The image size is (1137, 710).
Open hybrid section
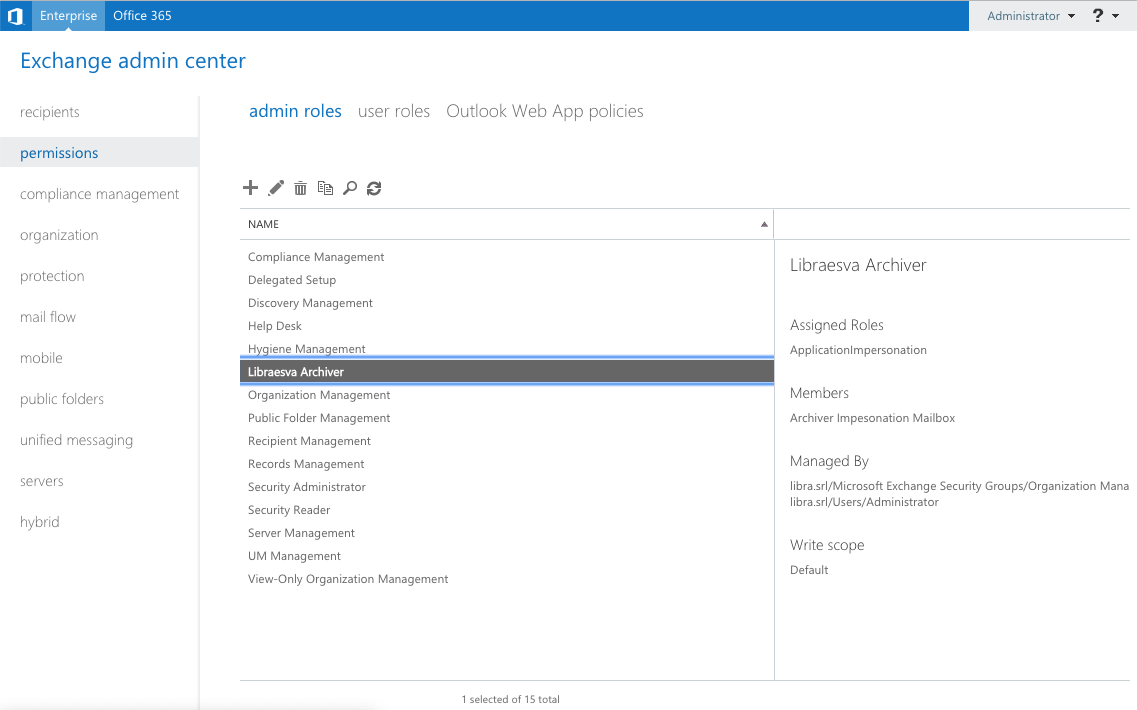click(39, 522)
